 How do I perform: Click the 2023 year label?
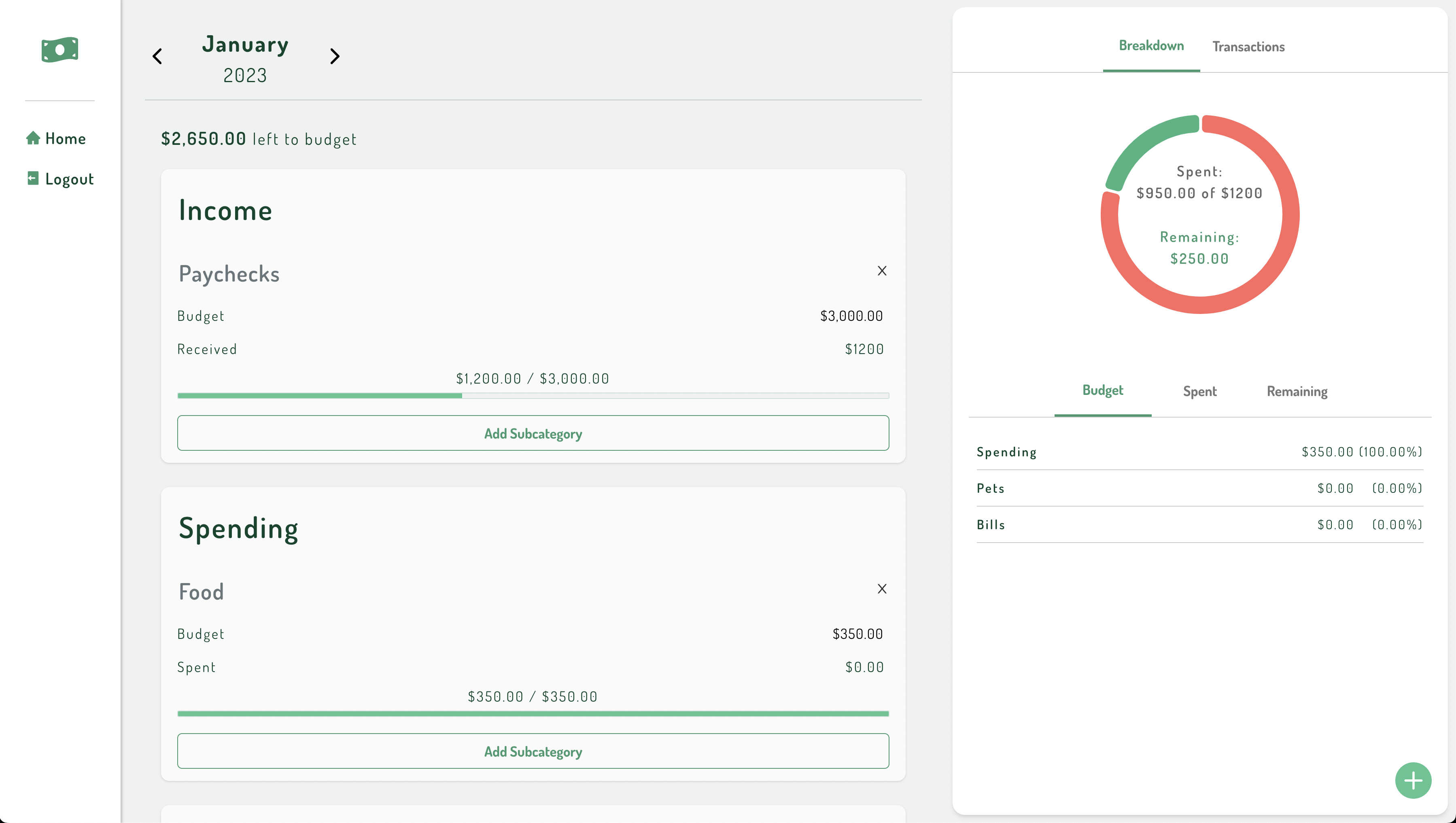click(x=245, y=76)
